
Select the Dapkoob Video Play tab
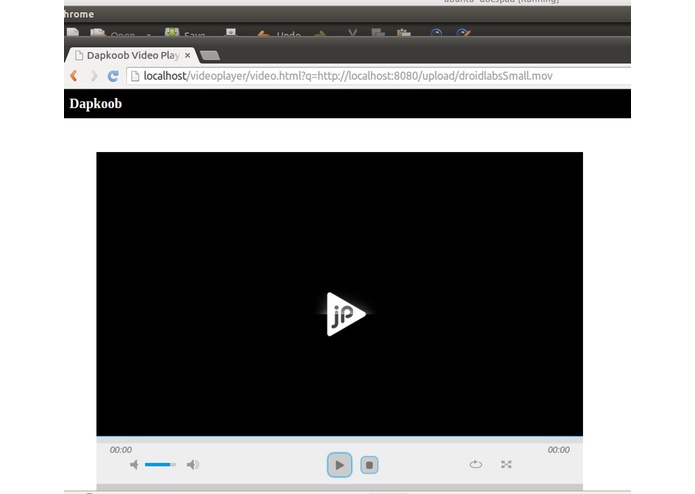click(x=131, y=55)
